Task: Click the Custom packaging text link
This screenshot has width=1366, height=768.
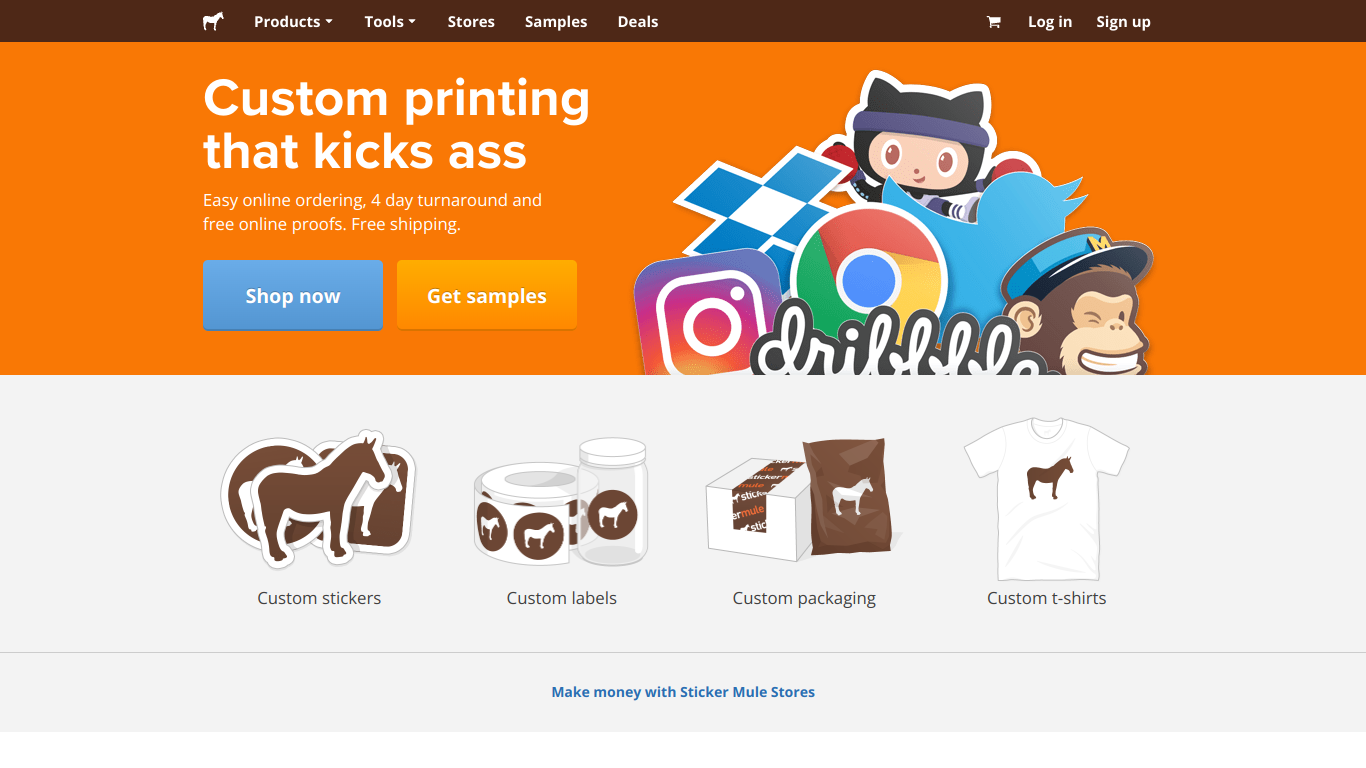Action: click(x=804, y=598)
